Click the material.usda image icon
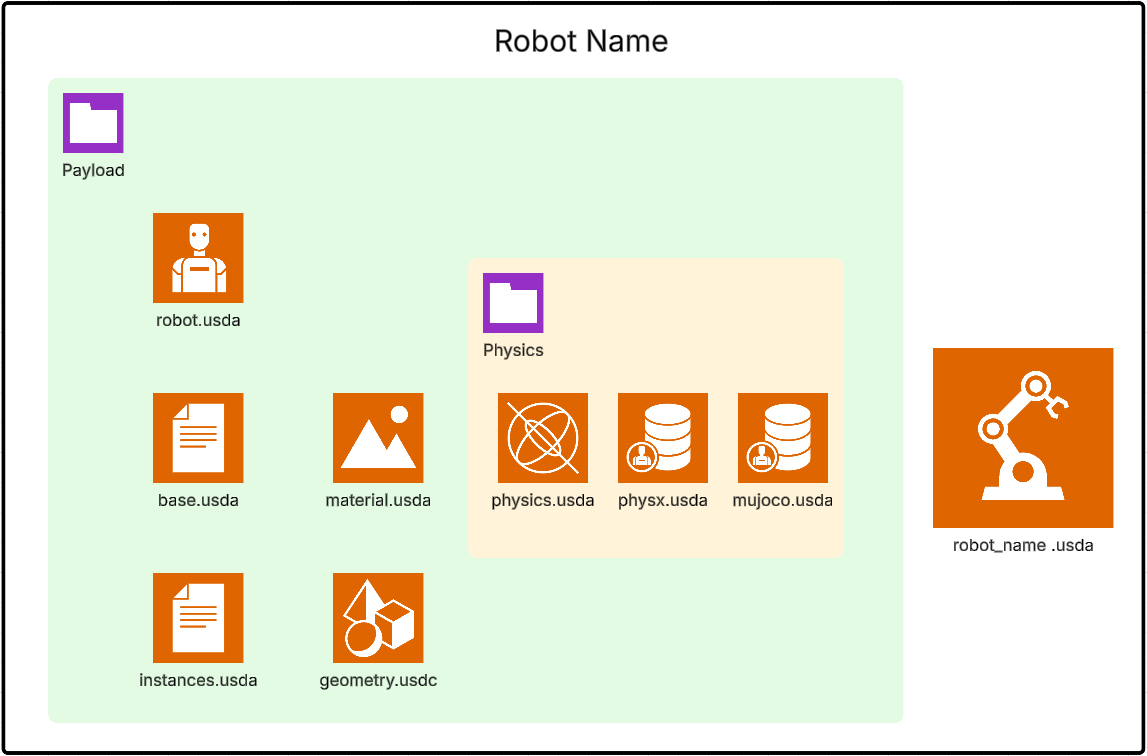The image size is (1147, 756). coord(378,438)
